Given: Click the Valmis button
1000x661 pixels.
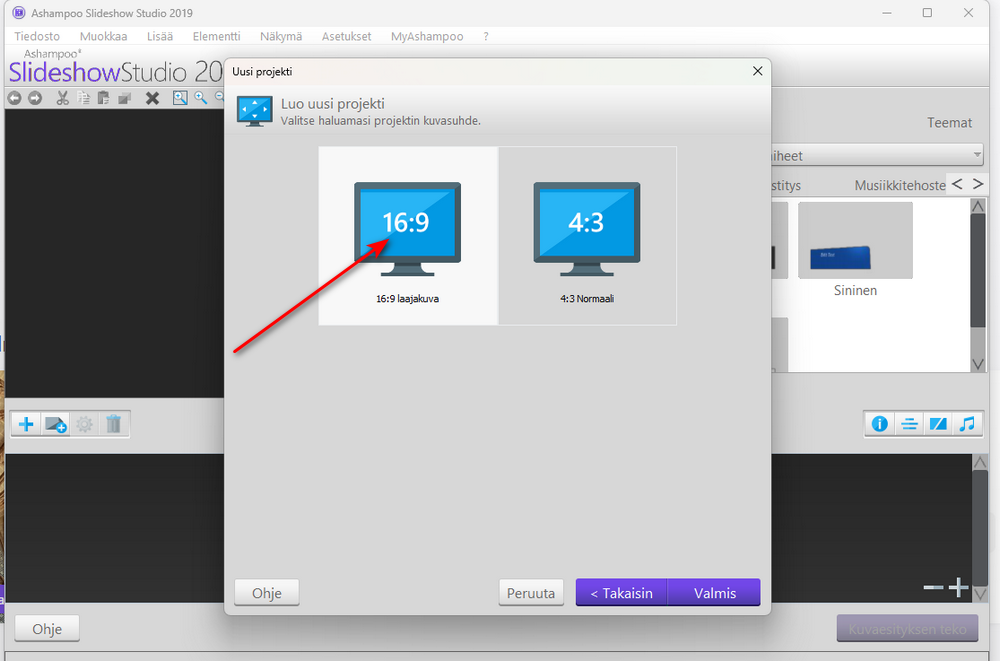Looking at the screenshot, I should click(714, 593).
